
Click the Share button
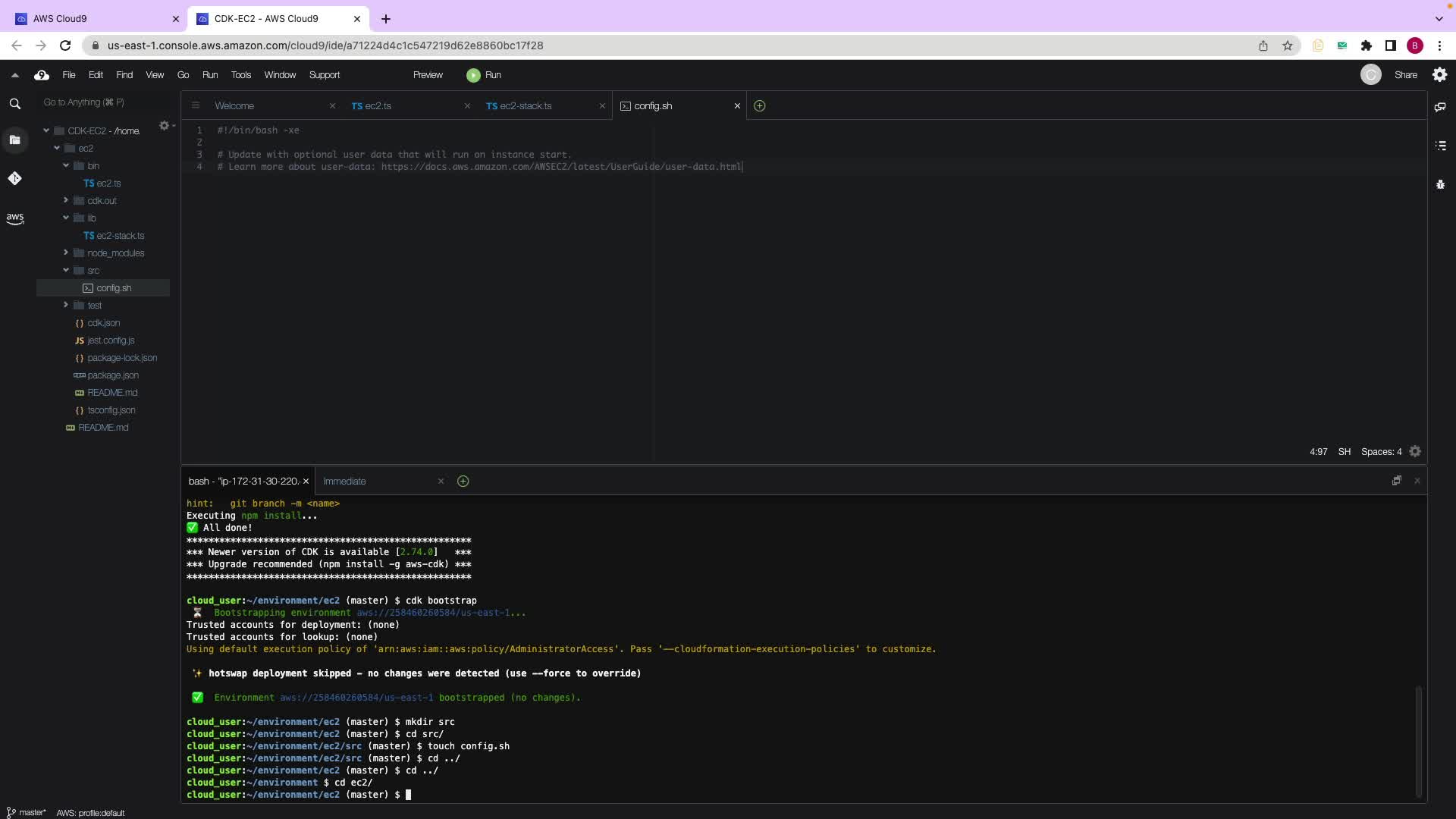[1405, 75]
